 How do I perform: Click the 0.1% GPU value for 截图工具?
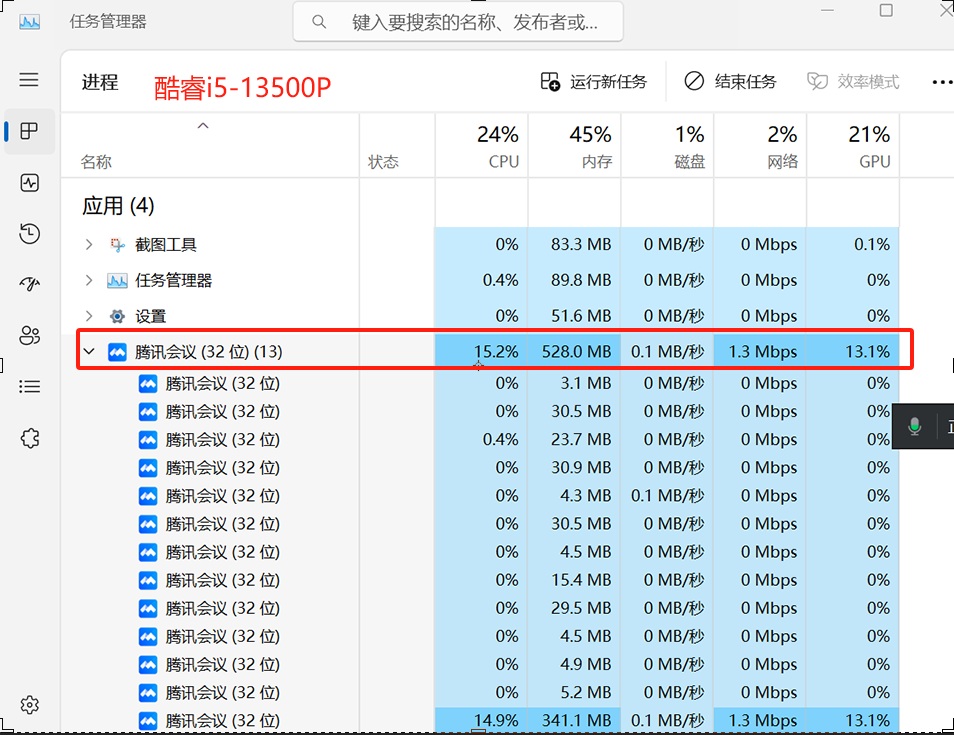pos(872,245)
